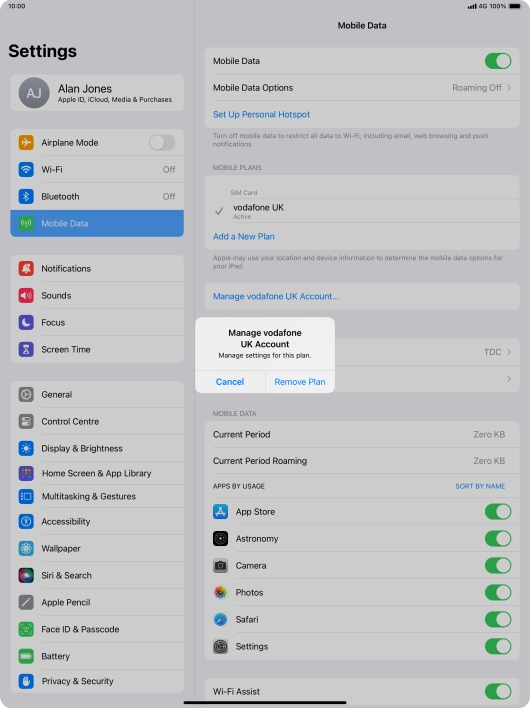
Task: Choose Remove Plan in the dialog
Action: pyautogui.click(x=300, y=382)
